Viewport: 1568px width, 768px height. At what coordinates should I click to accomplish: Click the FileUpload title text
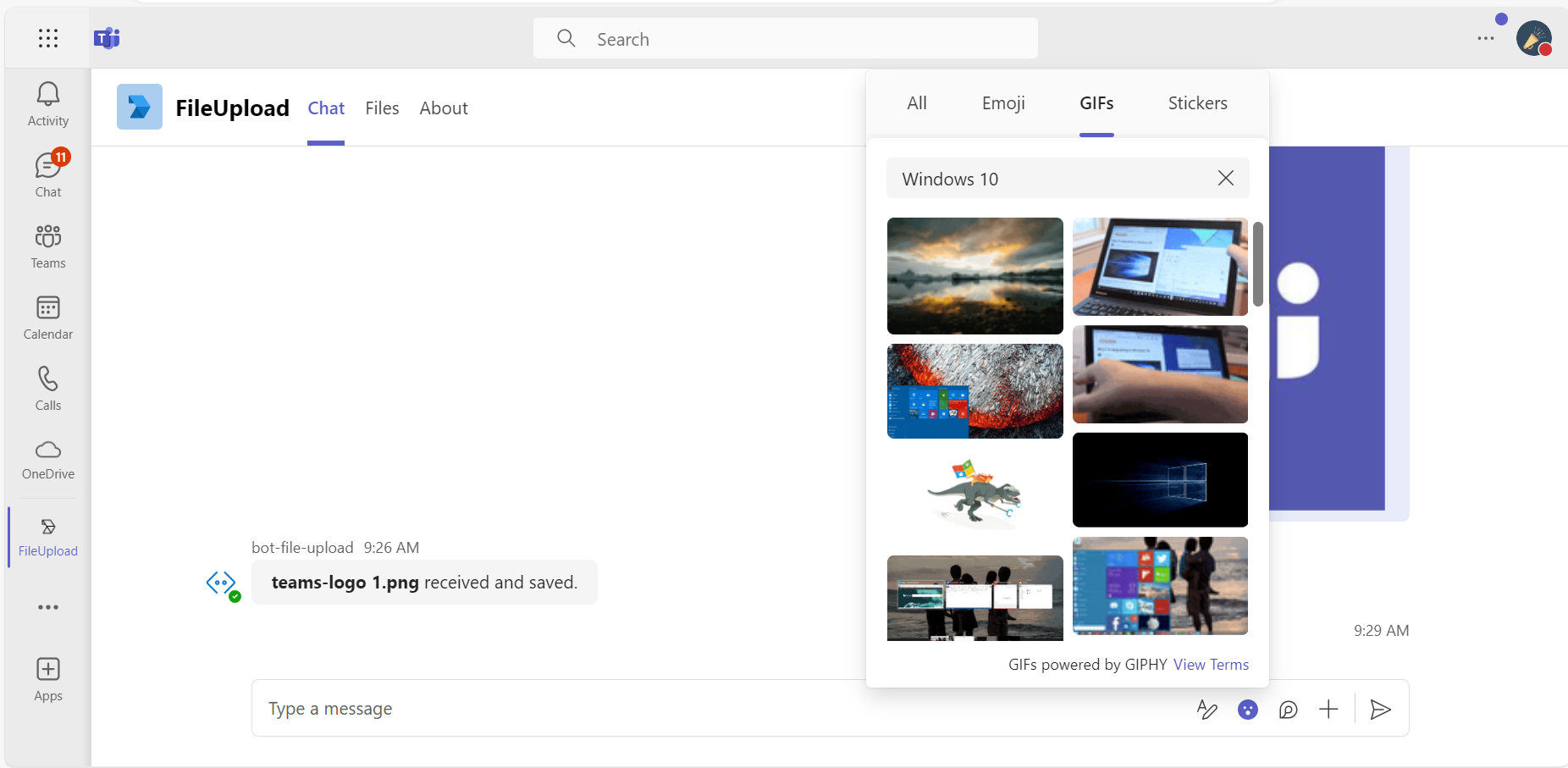232,108
